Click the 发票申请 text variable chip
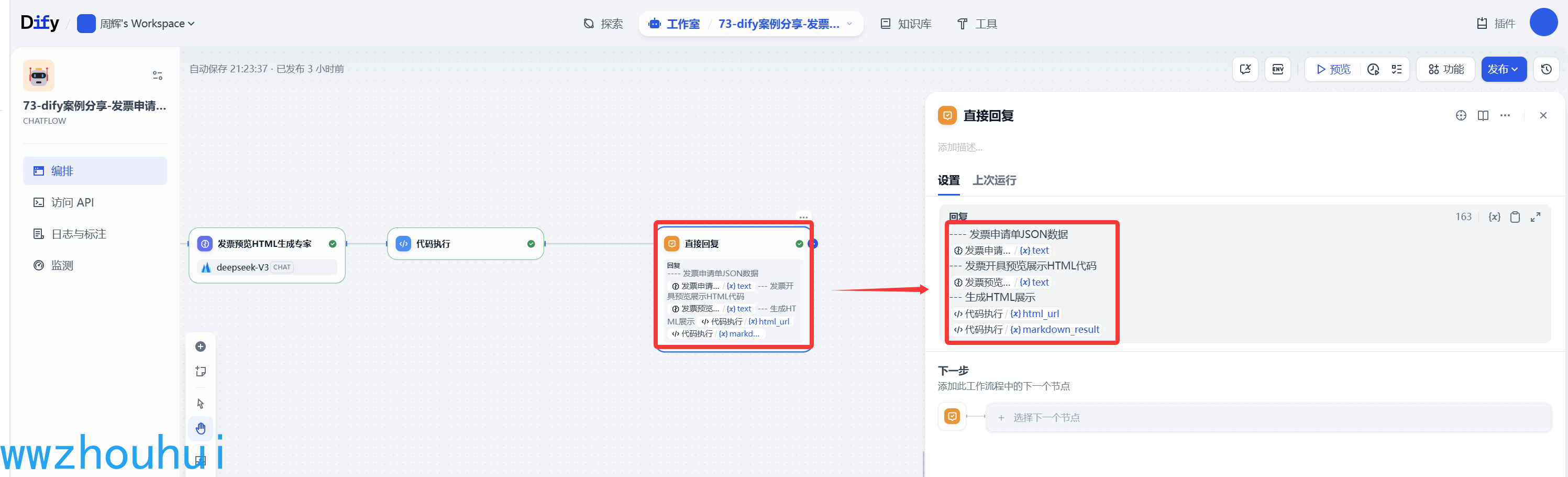Viewport: 1568px width, 477px height. [1001, 251]
